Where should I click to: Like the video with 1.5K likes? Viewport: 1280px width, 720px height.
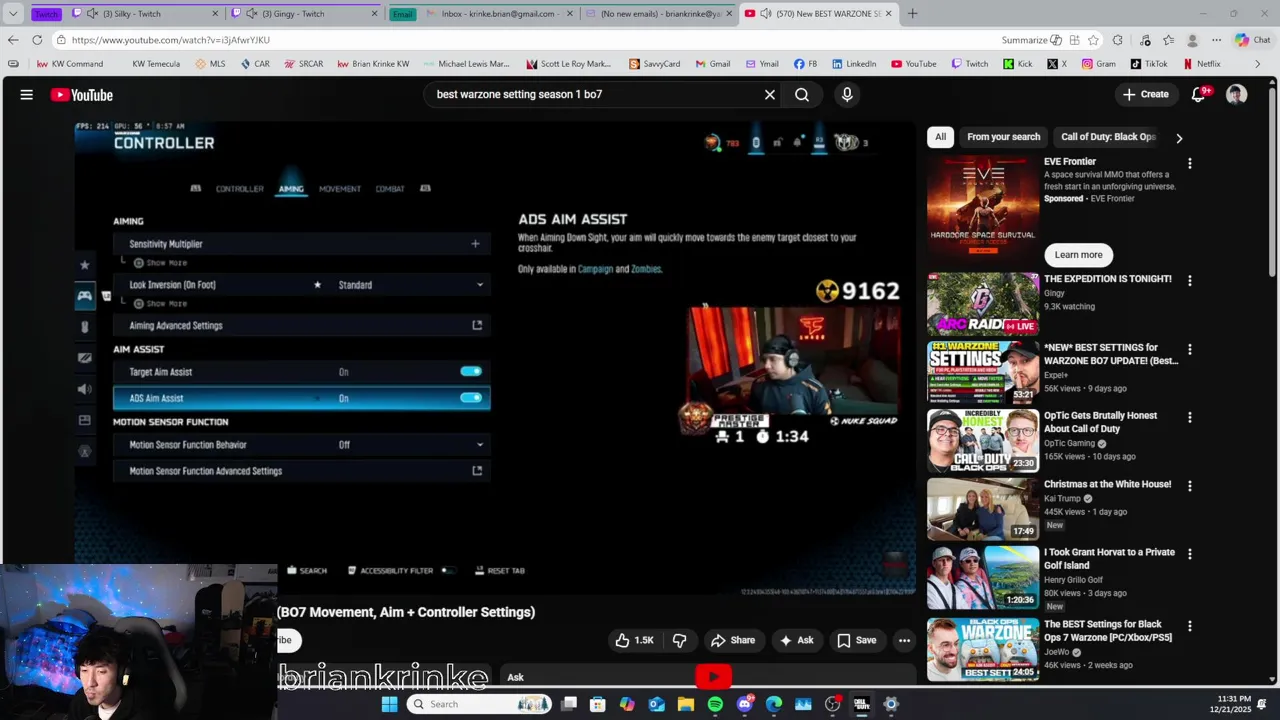click(x=634, y=640)
